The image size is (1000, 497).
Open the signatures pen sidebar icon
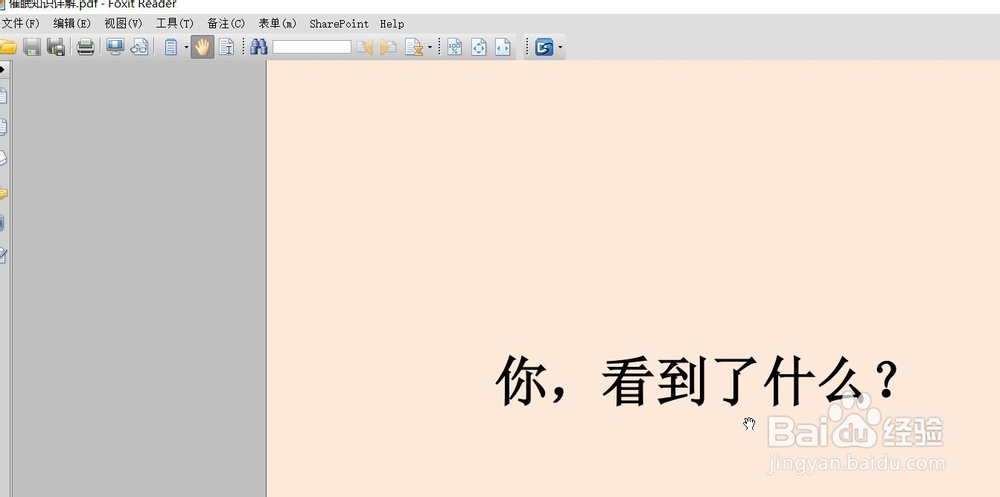(3, 256)
